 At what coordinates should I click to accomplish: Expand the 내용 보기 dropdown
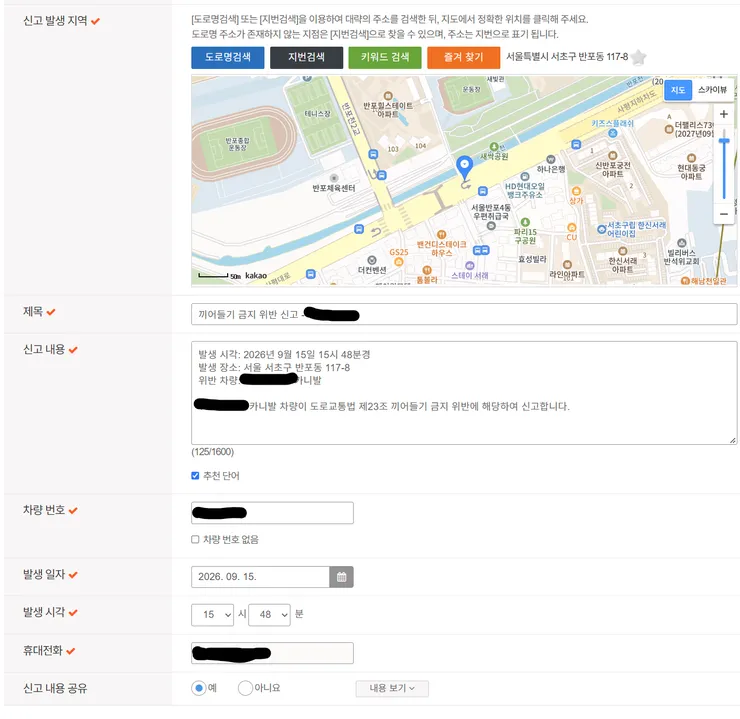392,688
